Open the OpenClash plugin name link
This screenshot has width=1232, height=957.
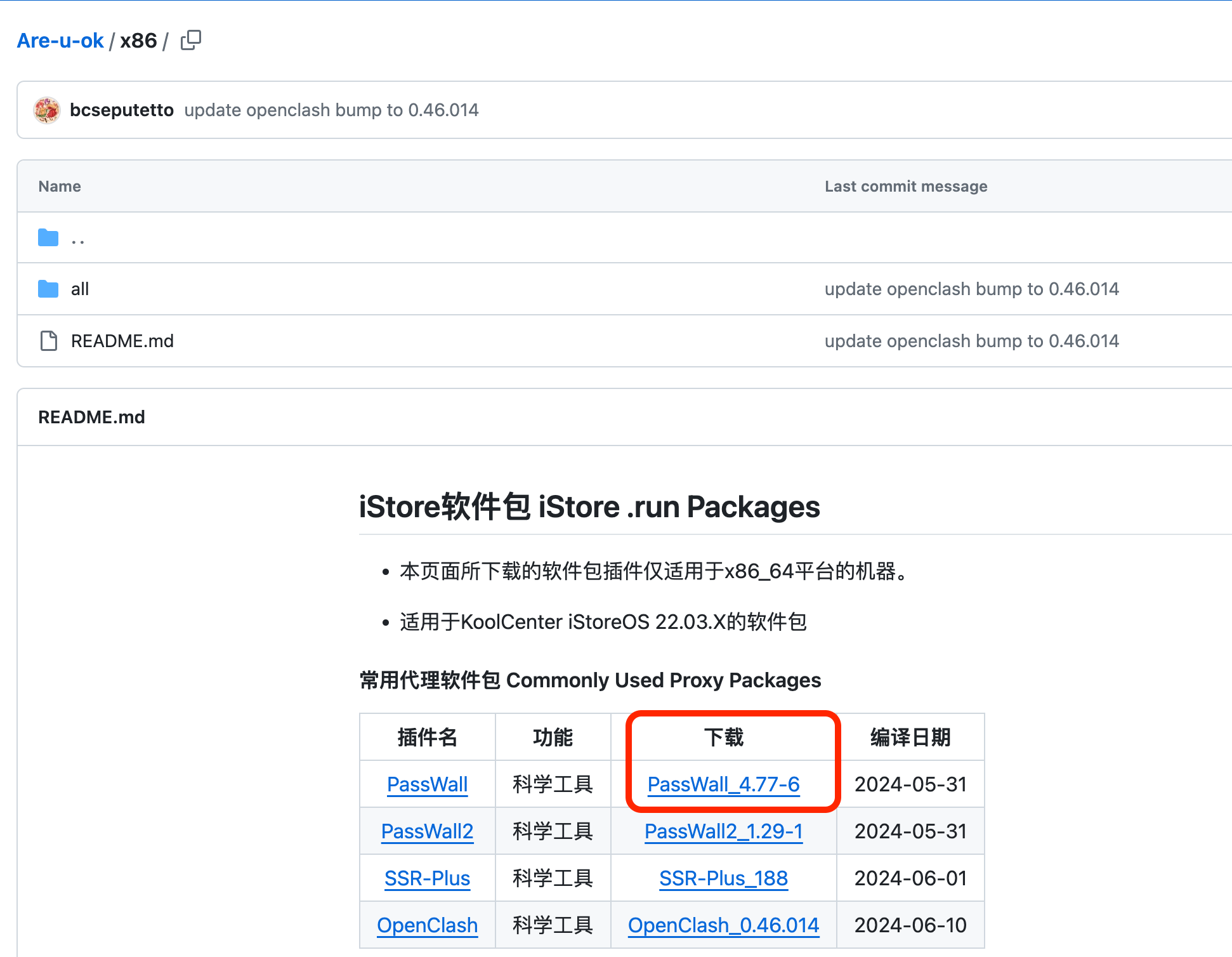click(427, 925)
